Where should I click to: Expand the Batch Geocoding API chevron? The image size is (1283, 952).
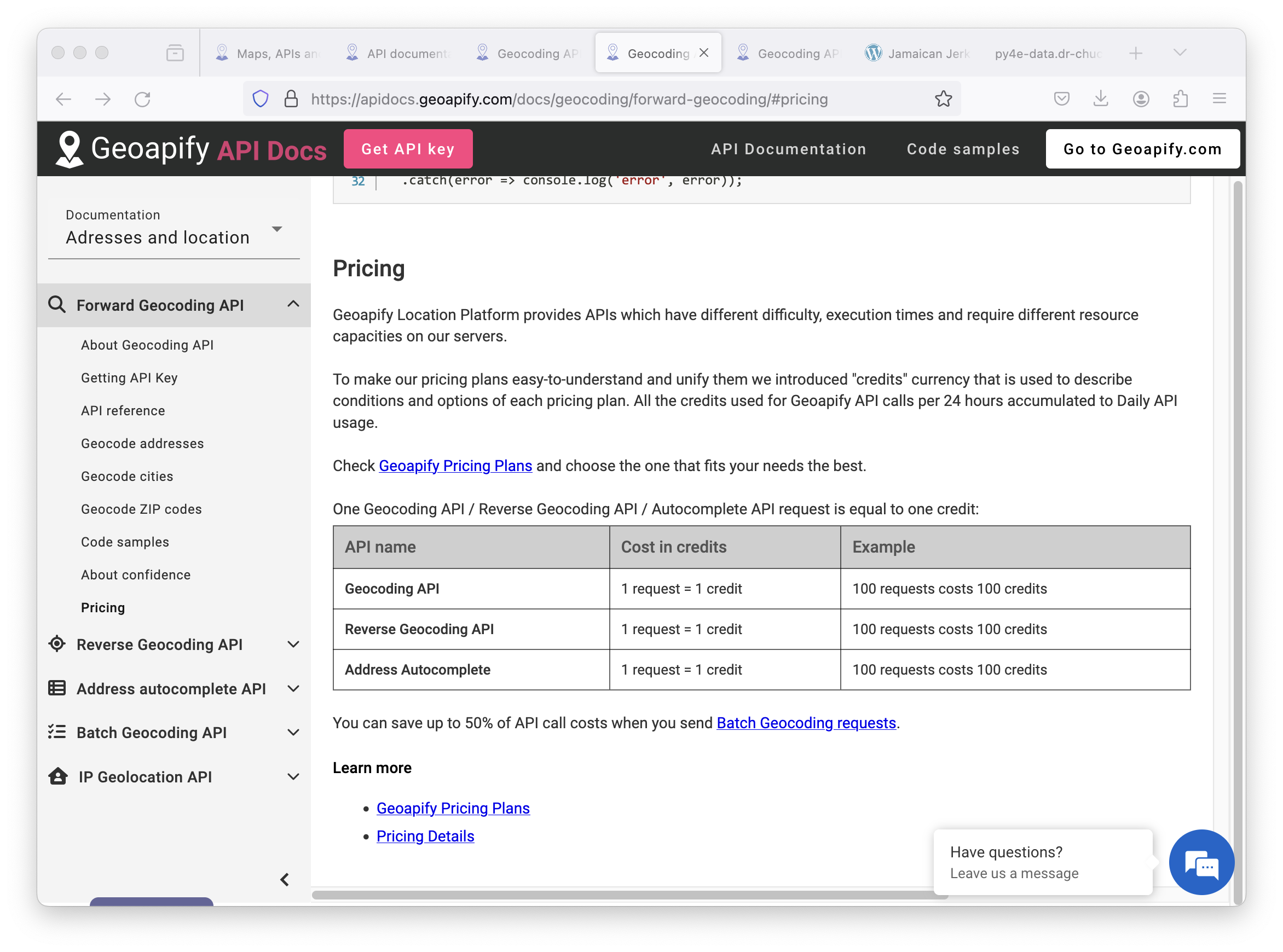pos(293,733)
